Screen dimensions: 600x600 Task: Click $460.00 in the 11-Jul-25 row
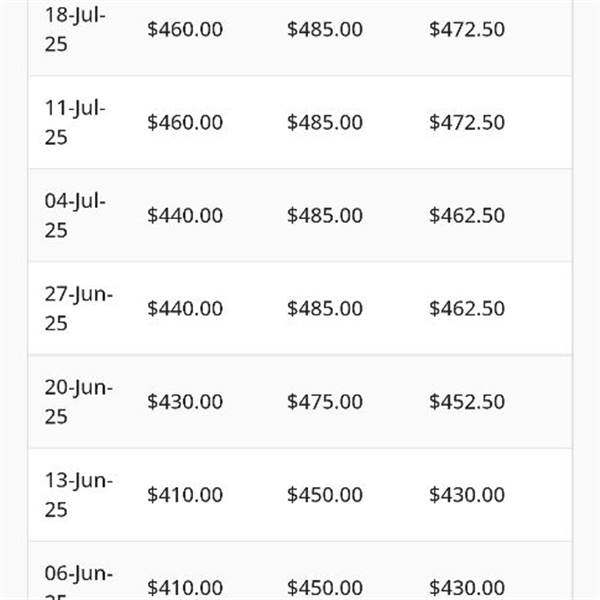coord(185,122)
